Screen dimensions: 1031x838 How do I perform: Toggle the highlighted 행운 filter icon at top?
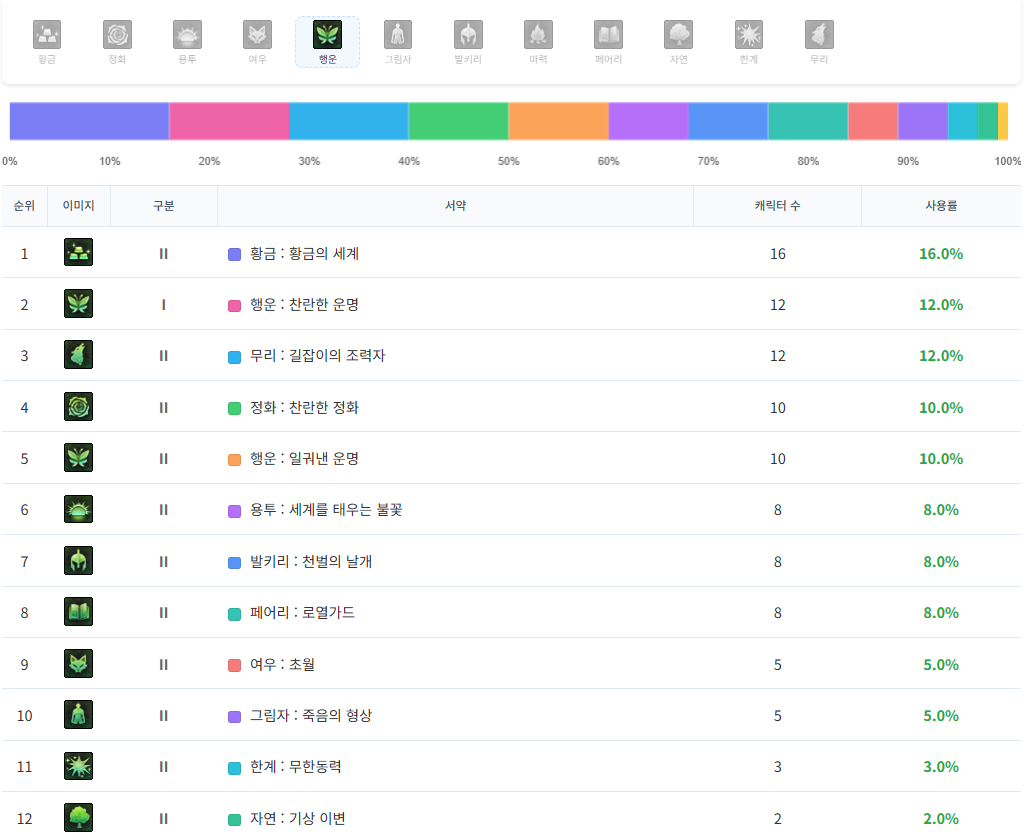pos(327,36)
